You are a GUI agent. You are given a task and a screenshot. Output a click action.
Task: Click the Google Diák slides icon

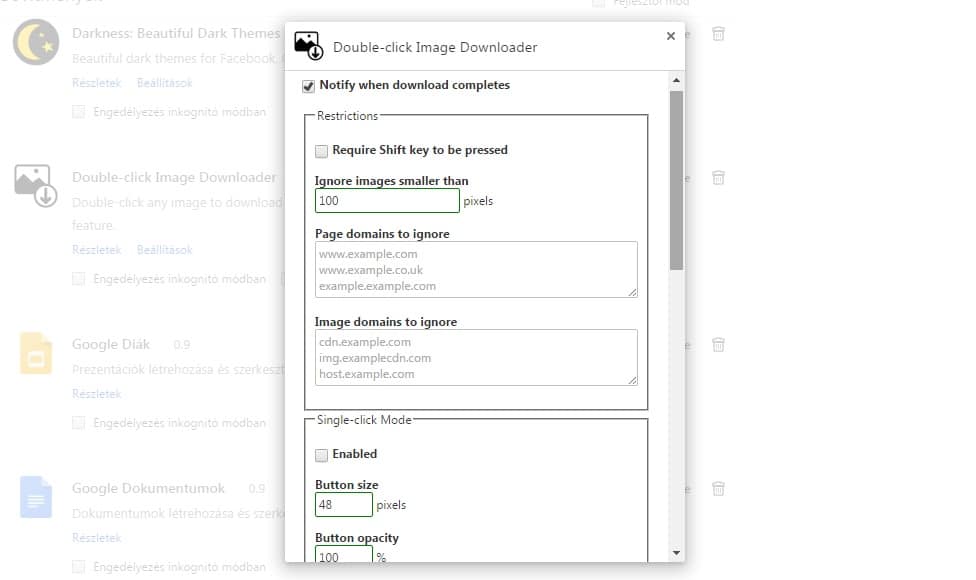35,353
